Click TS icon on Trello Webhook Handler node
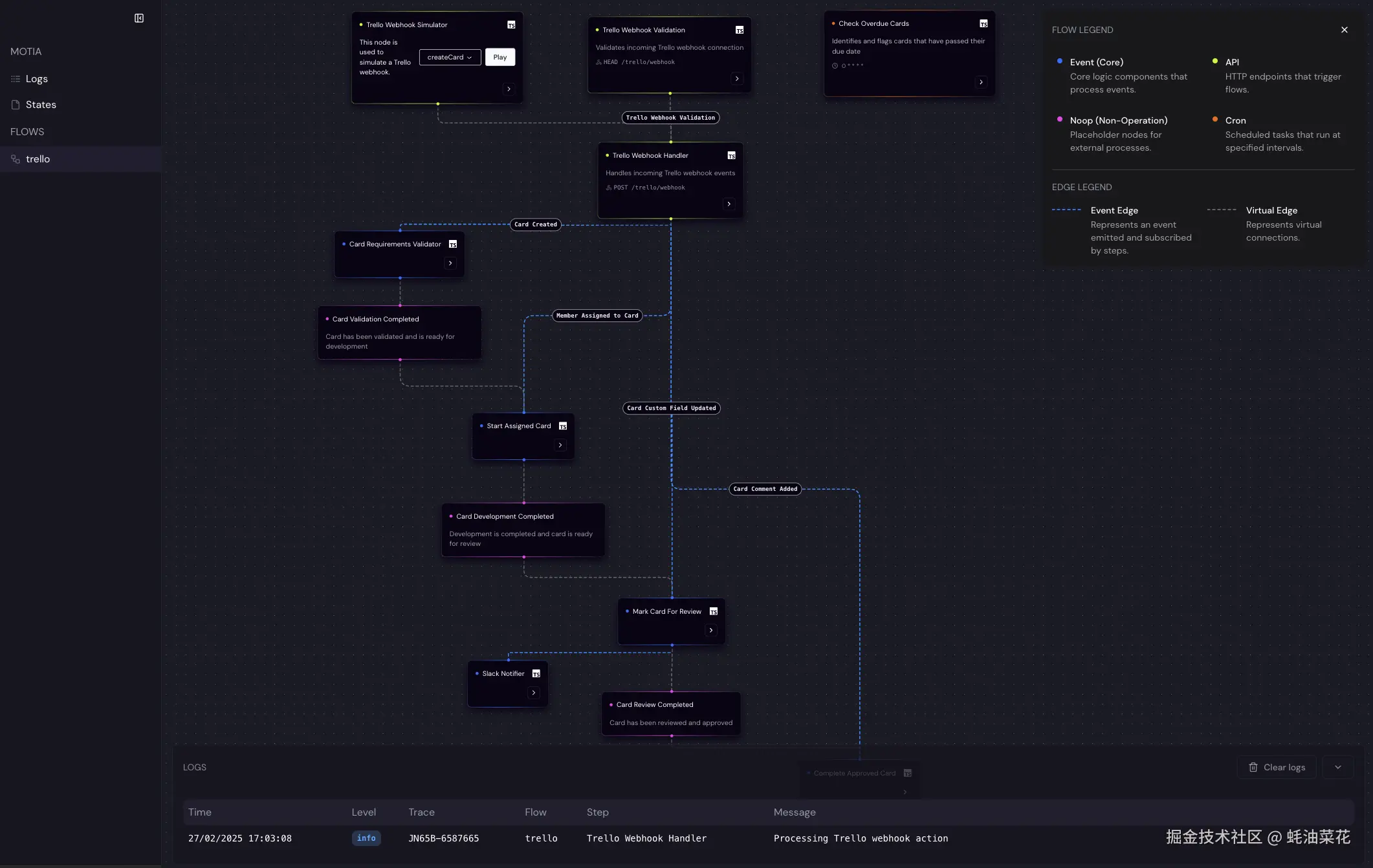The height and width of the screenshot is (868, 1373). (x=732, y=155)
